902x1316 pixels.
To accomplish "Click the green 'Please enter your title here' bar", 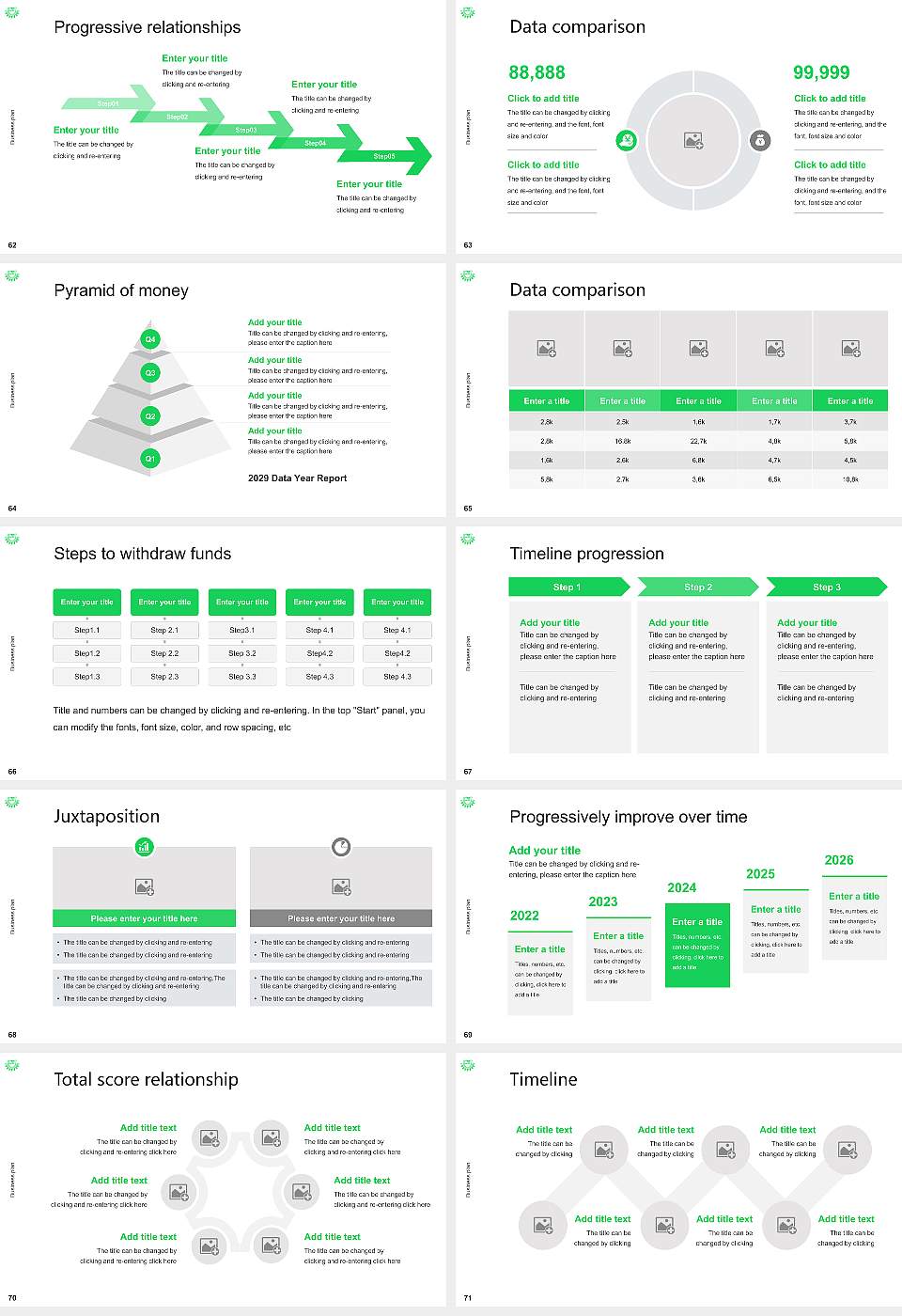I will point(144,918).
